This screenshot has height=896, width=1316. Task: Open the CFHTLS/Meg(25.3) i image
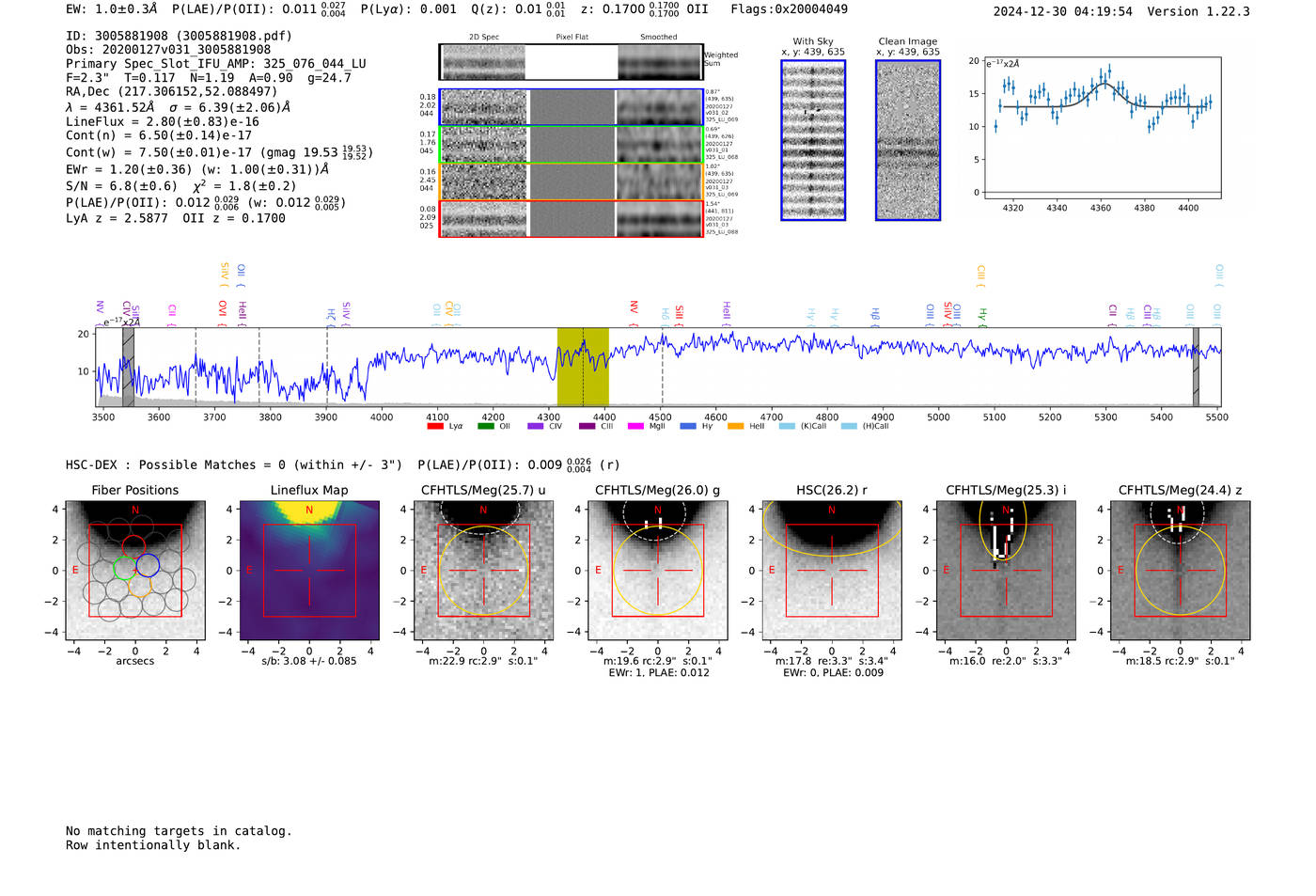click(x=1006, y=571)
